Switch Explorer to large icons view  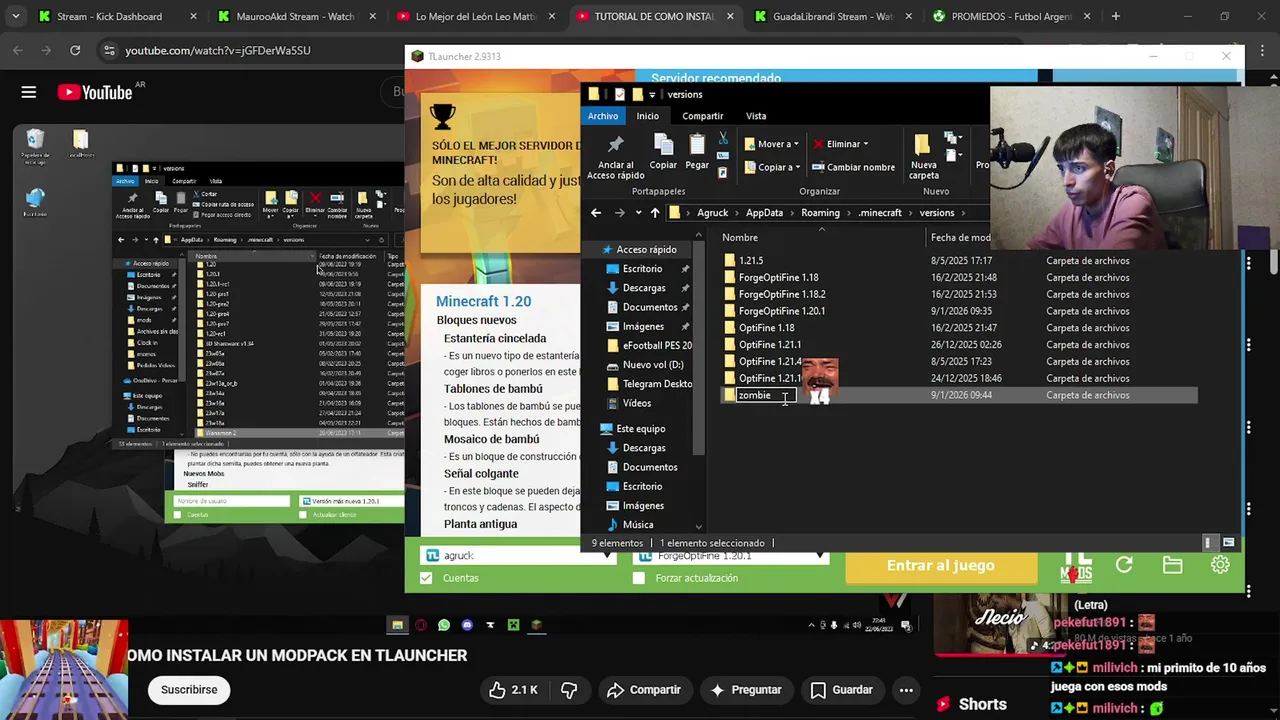[x=1229, y=542]
